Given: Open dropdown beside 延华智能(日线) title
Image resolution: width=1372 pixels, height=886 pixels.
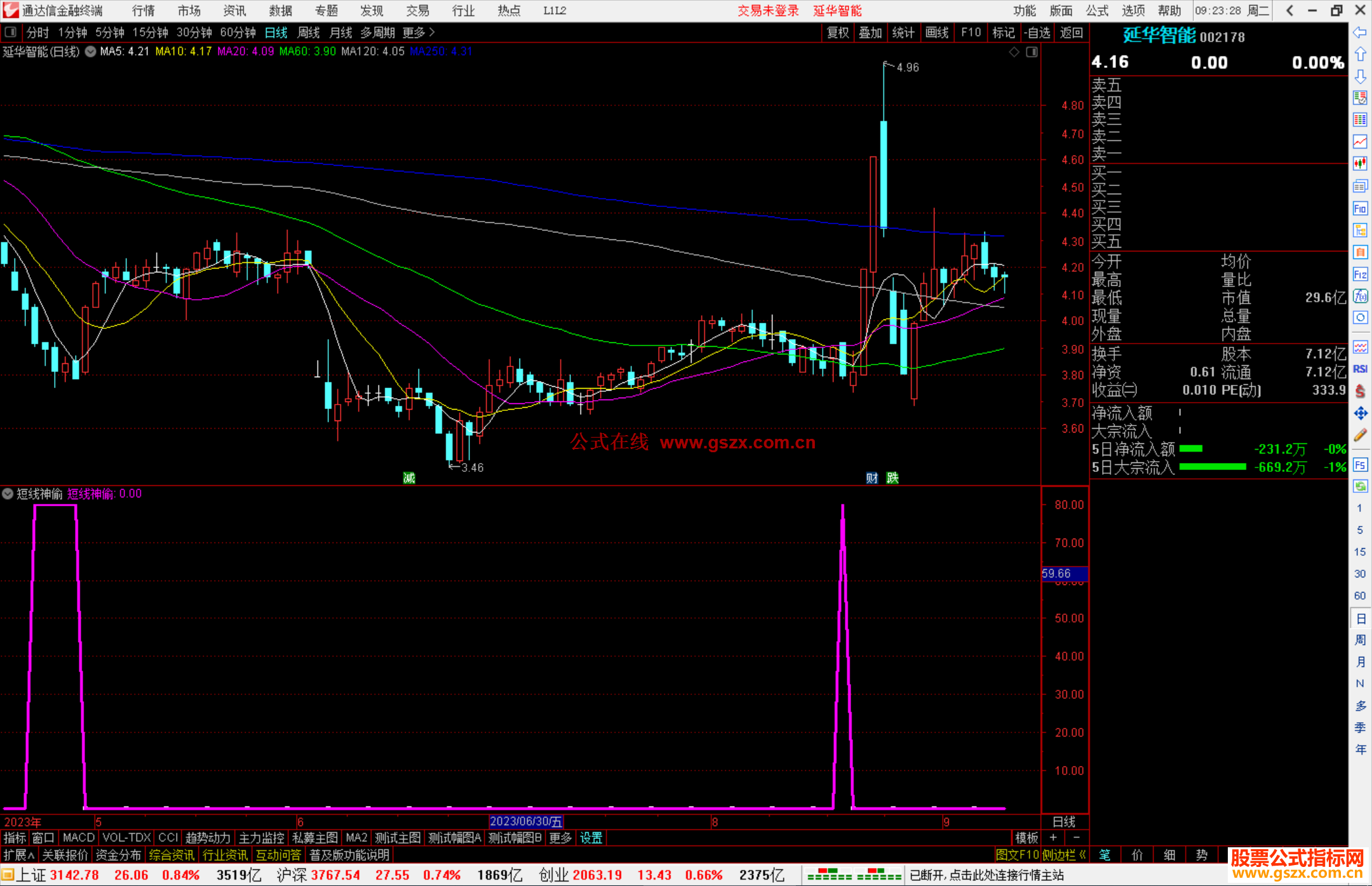Looking at the screenshot, I should [91, 52].
